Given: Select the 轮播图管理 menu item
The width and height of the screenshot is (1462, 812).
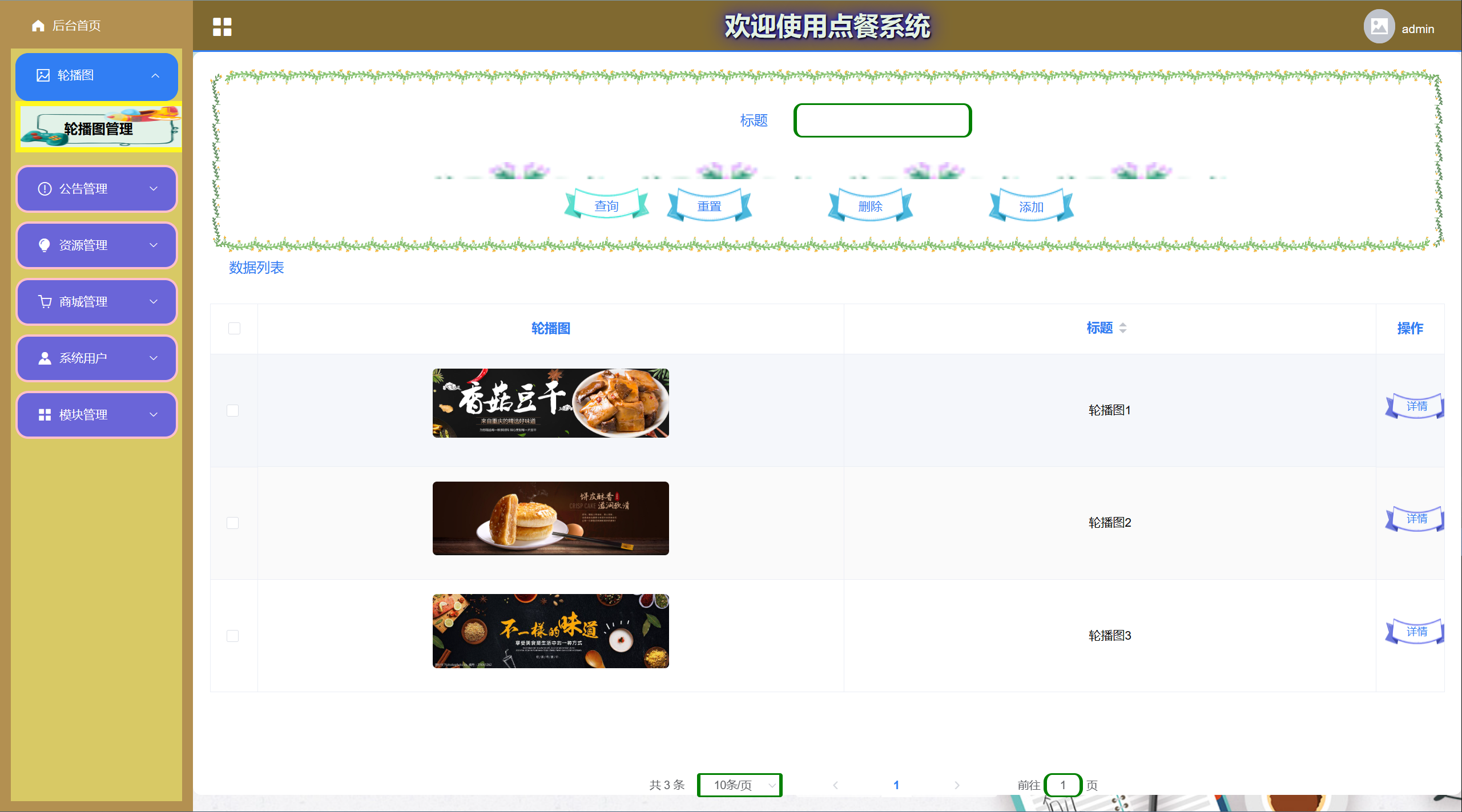Looking at the screenshot, I should coord(98,129).
